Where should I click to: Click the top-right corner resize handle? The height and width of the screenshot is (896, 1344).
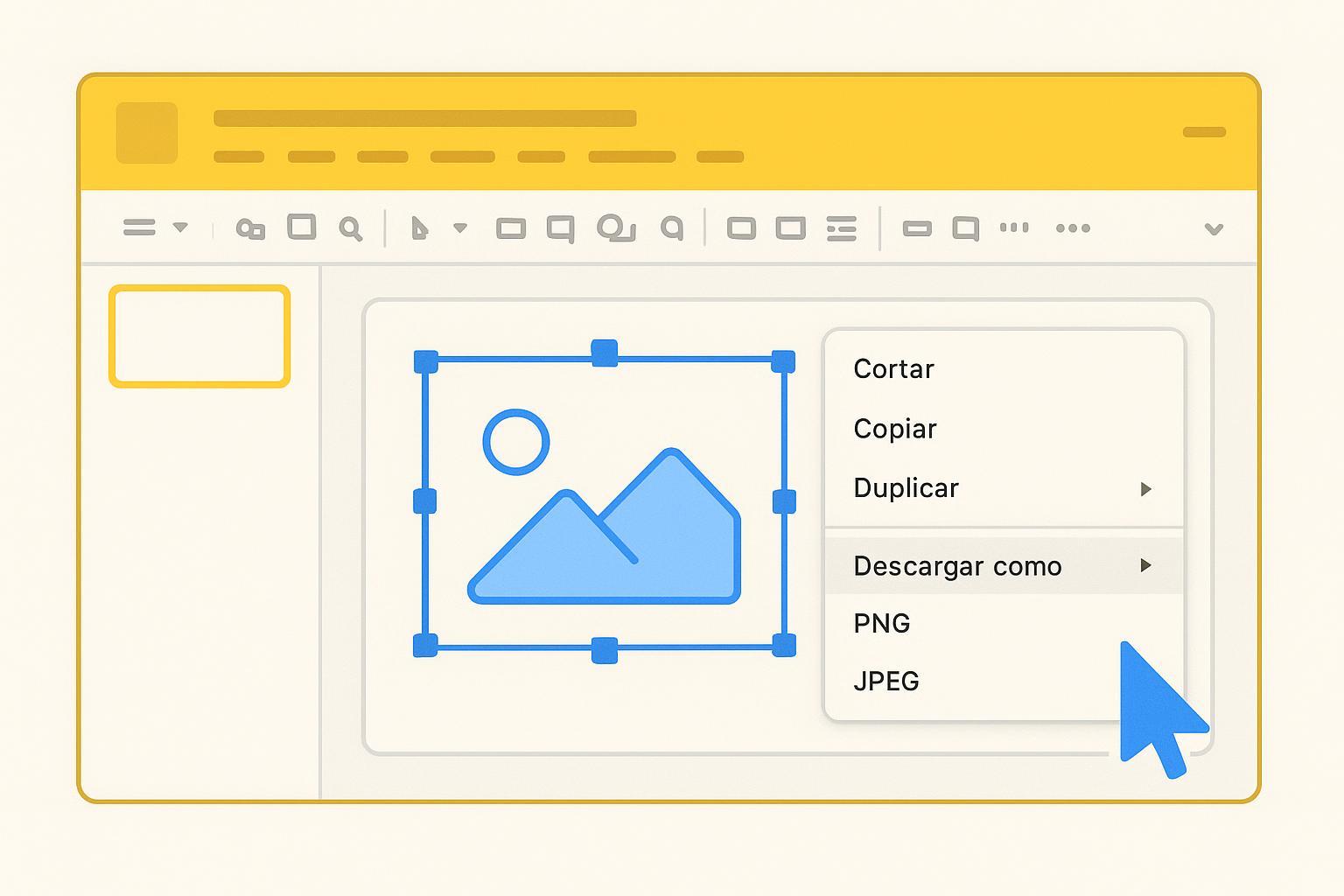(783, 360)
